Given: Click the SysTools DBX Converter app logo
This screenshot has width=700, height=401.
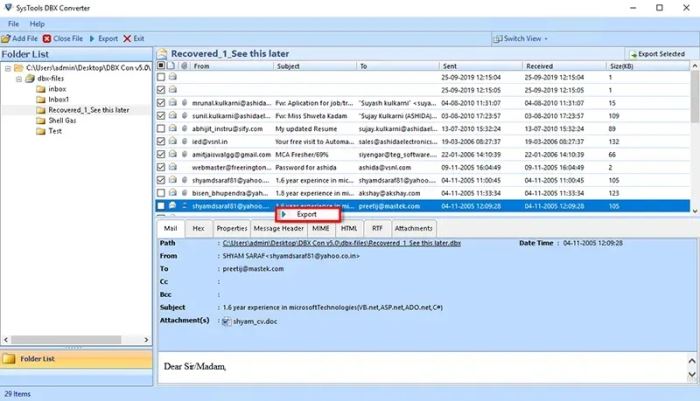Looking at the screenshot, I should [x=8, y=8].
